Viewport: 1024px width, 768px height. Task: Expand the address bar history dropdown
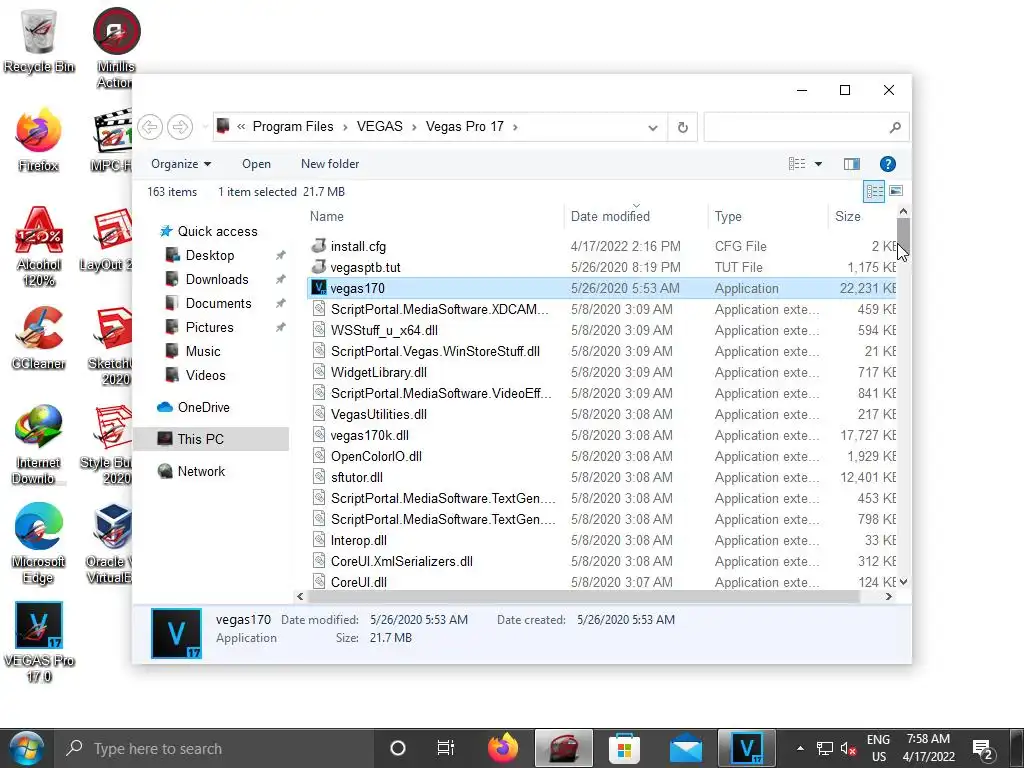[x=652, y=127]
